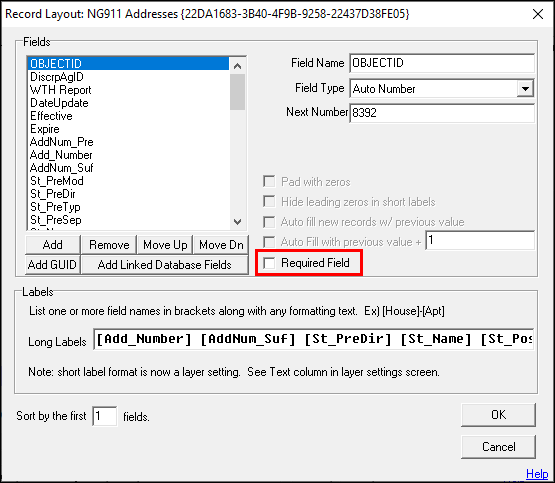Check the Required Field checkbox
Screen dimensions: 555x483
[269, 263]
